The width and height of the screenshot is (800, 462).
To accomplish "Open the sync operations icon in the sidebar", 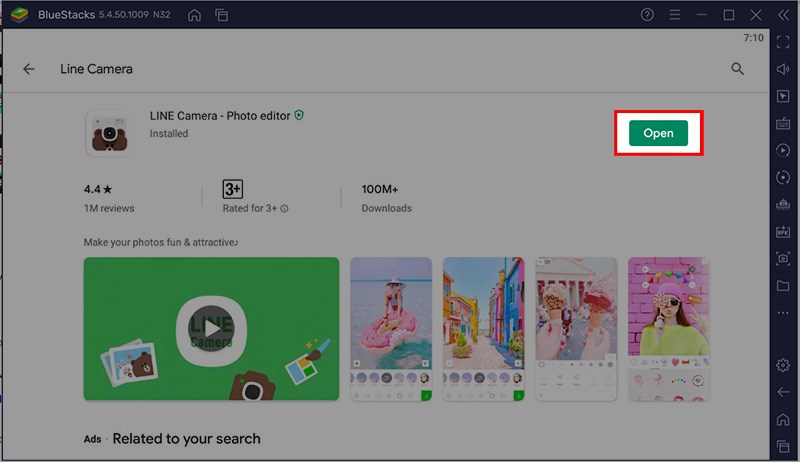I will click(783, 177).
